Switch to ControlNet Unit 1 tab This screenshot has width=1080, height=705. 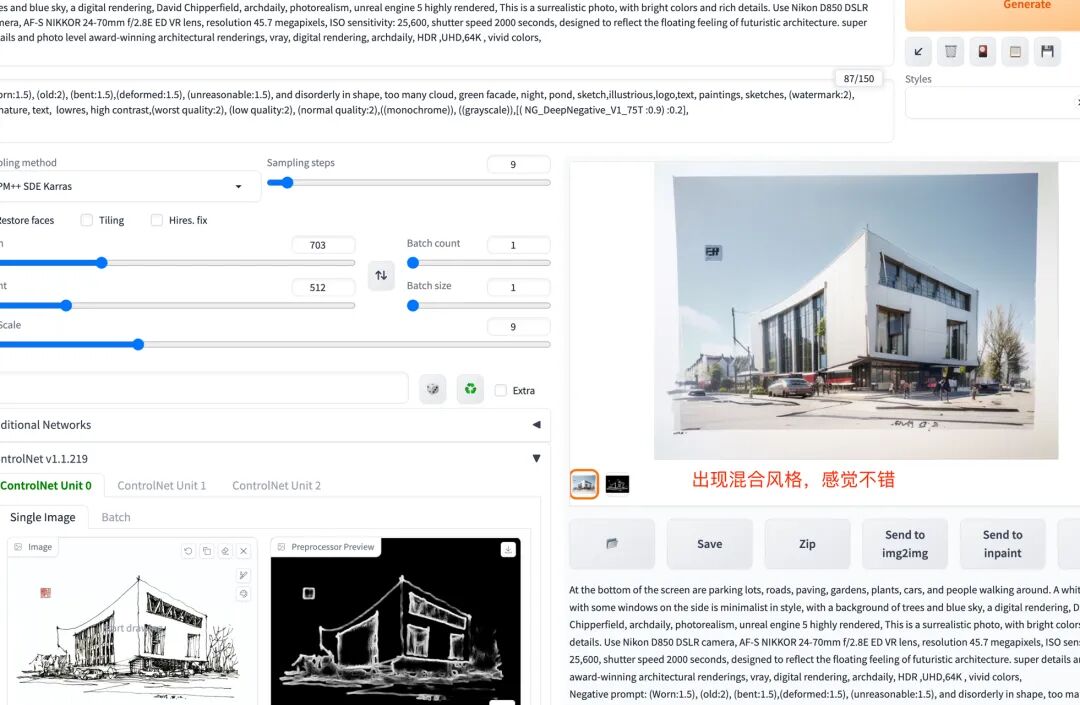click(162, 485)
